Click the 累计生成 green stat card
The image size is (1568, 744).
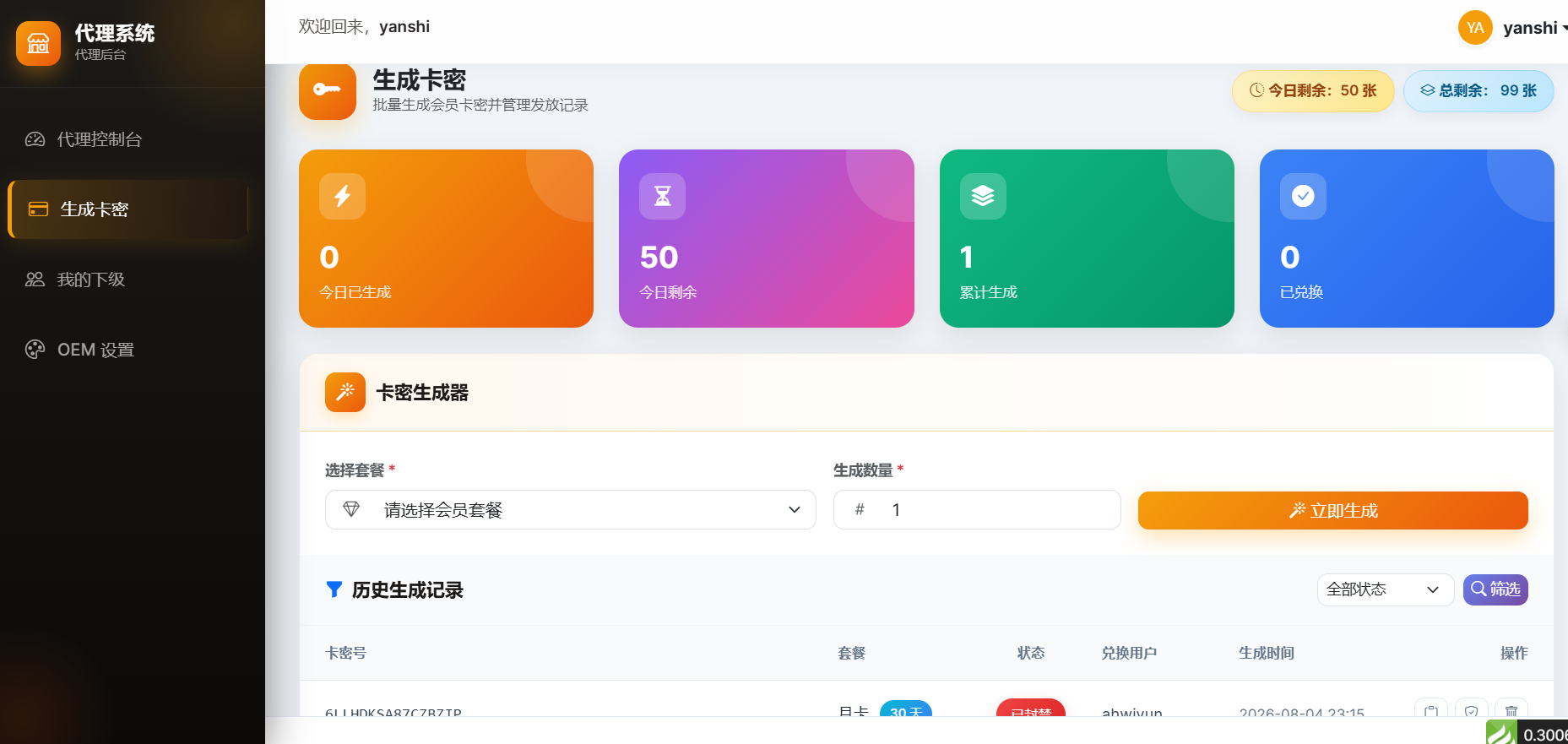[1087, 238]
